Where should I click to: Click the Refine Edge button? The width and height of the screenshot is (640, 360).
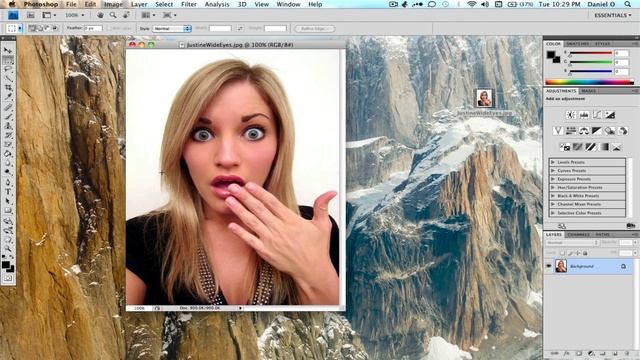click(315, 29)
